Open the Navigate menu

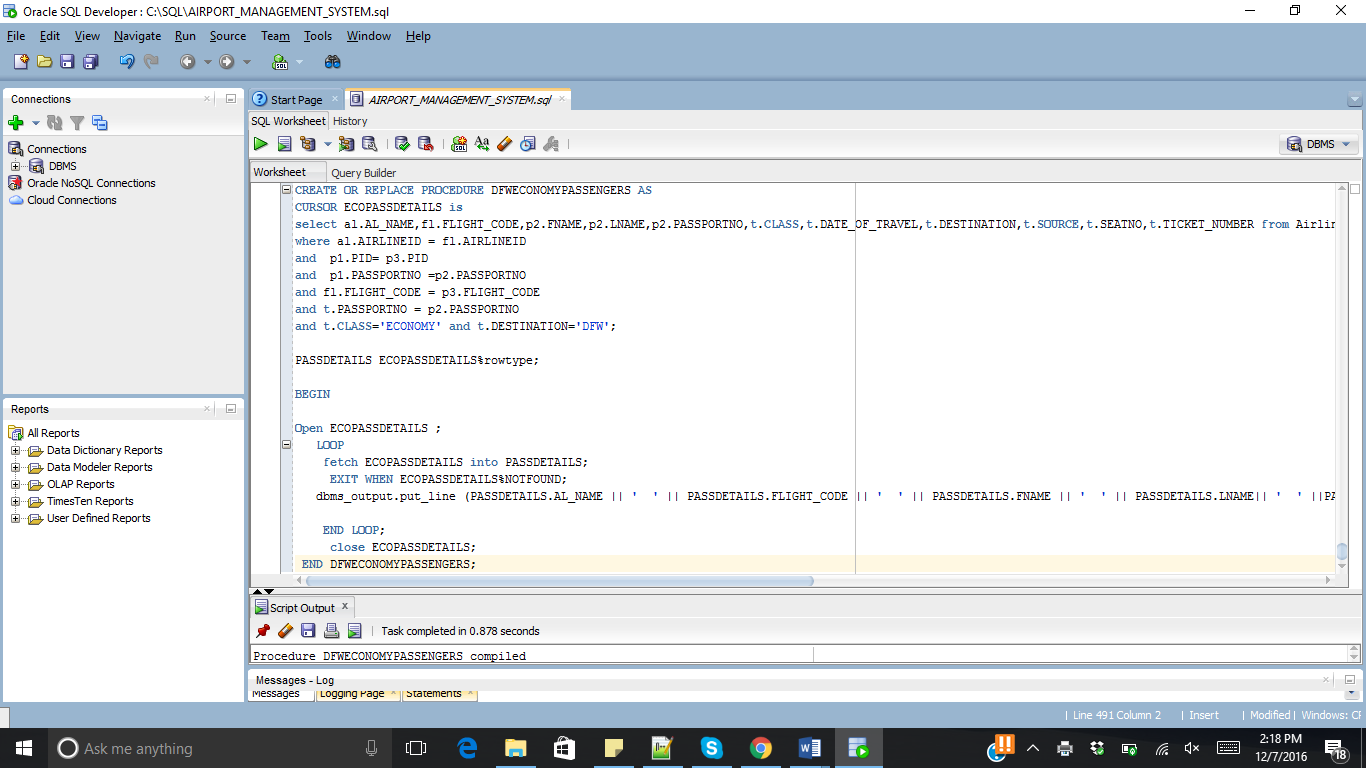pyautogui.click(x=137, y=36)
